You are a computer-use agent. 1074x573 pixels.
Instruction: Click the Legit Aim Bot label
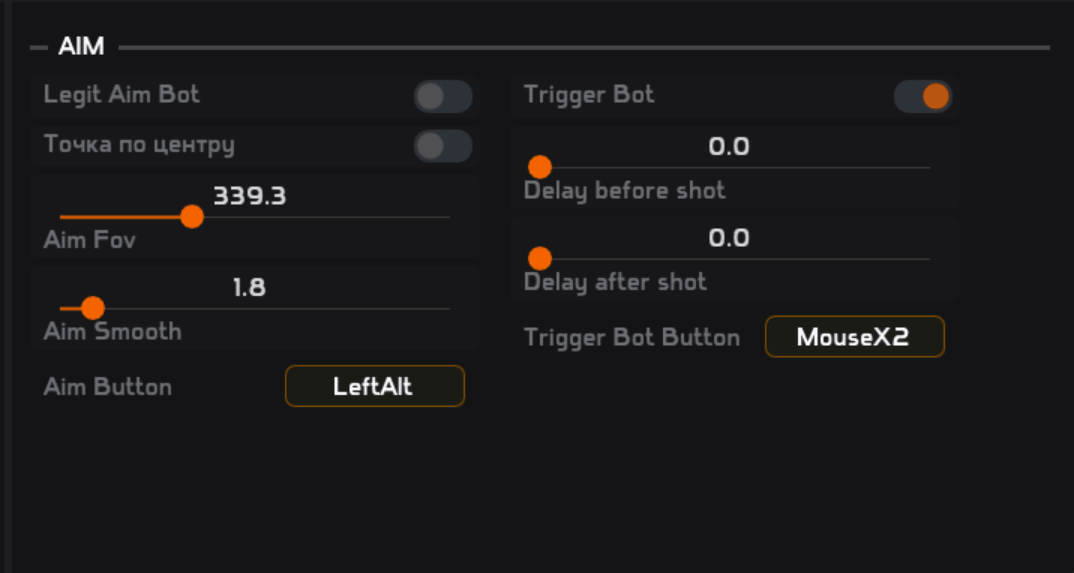pyautogui.click(x=121, y=95)
